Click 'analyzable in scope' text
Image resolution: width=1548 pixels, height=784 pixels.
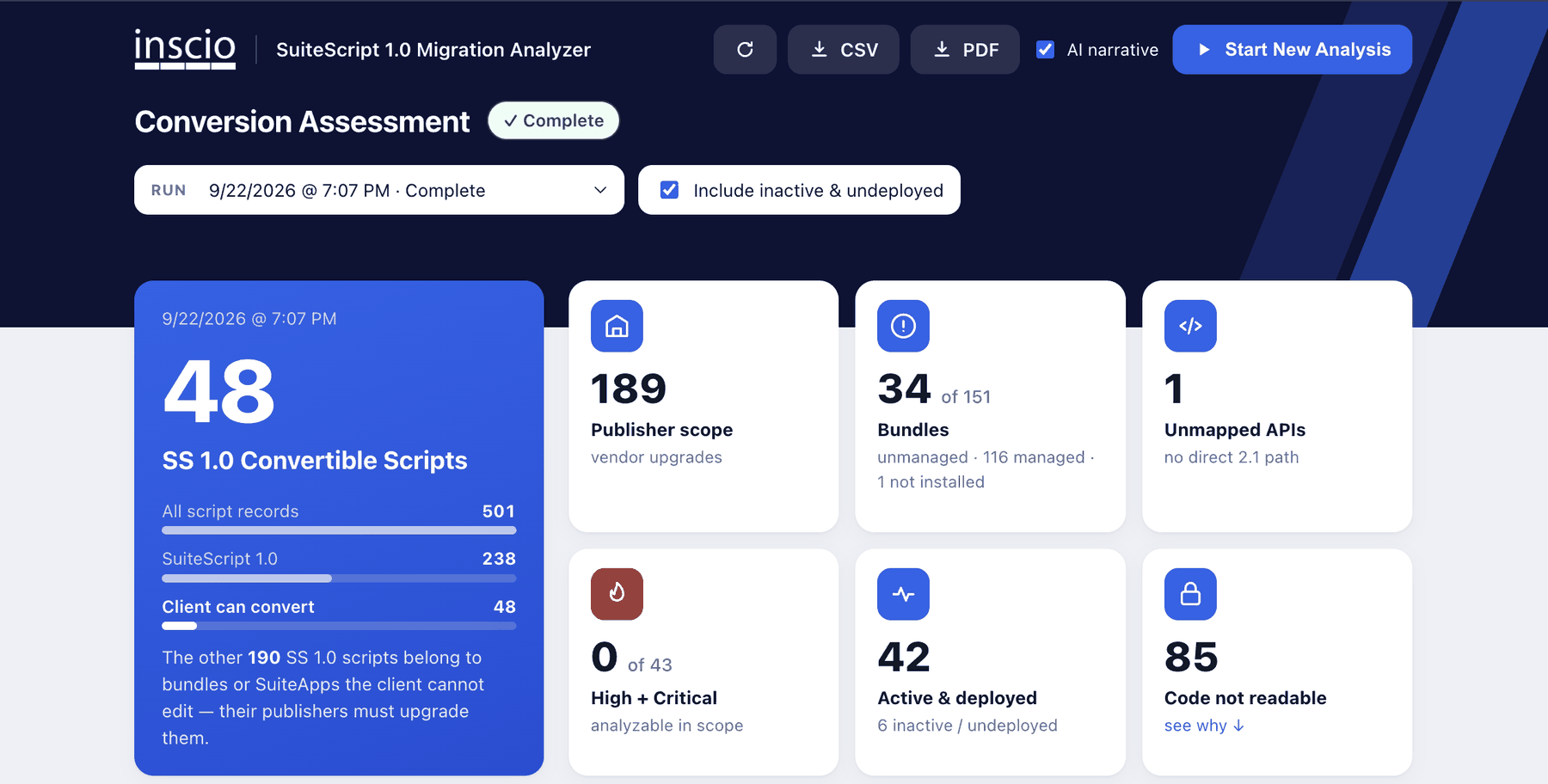click(666, 726)
